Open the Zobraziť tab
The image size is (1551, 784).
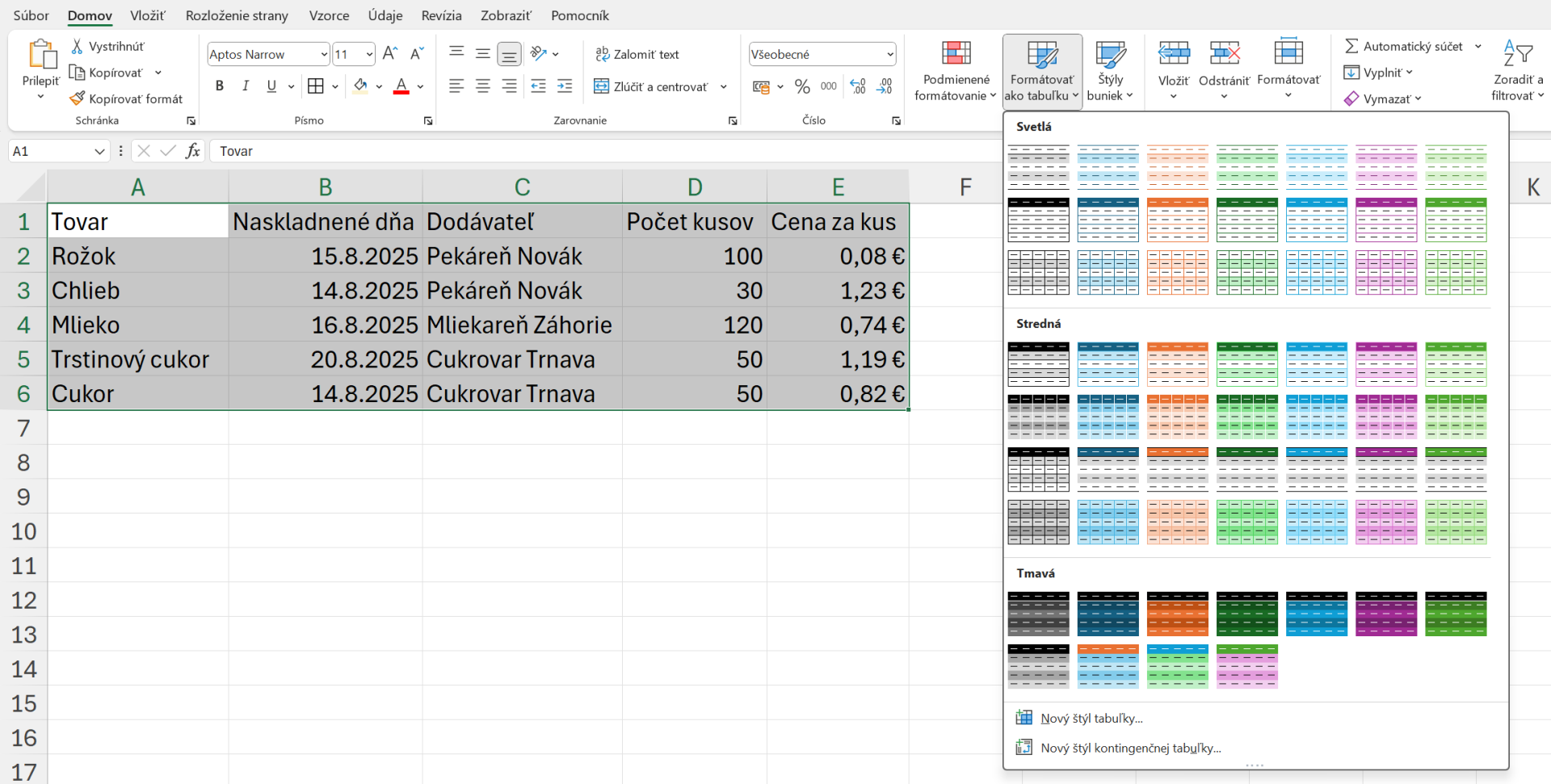pos(506,15)
